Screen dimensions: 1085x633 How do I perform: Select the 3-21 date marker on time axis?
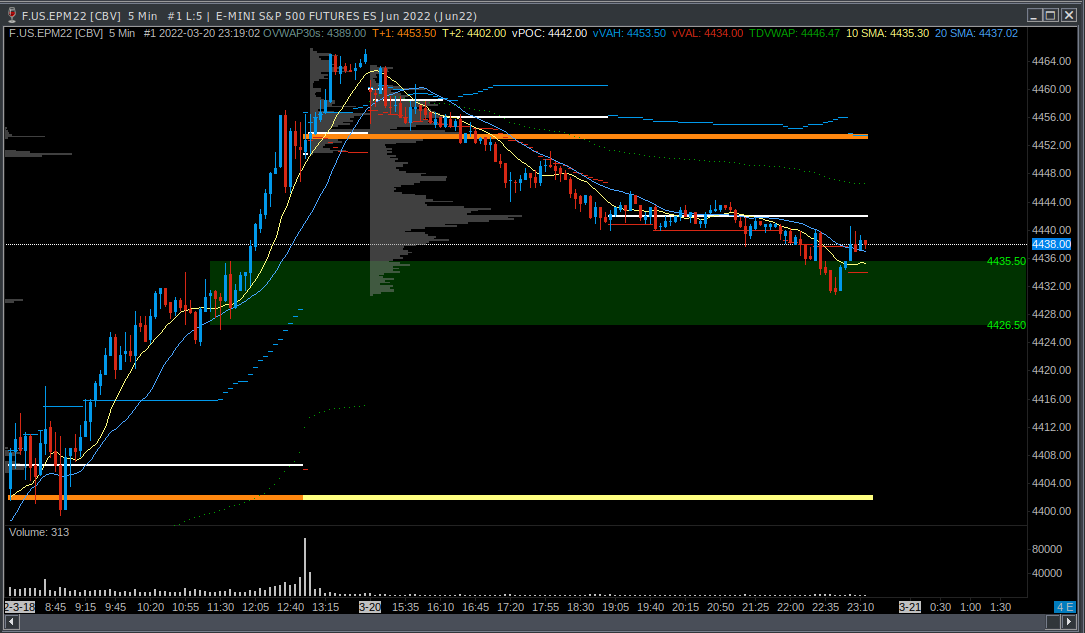click(x=909, y=607)
